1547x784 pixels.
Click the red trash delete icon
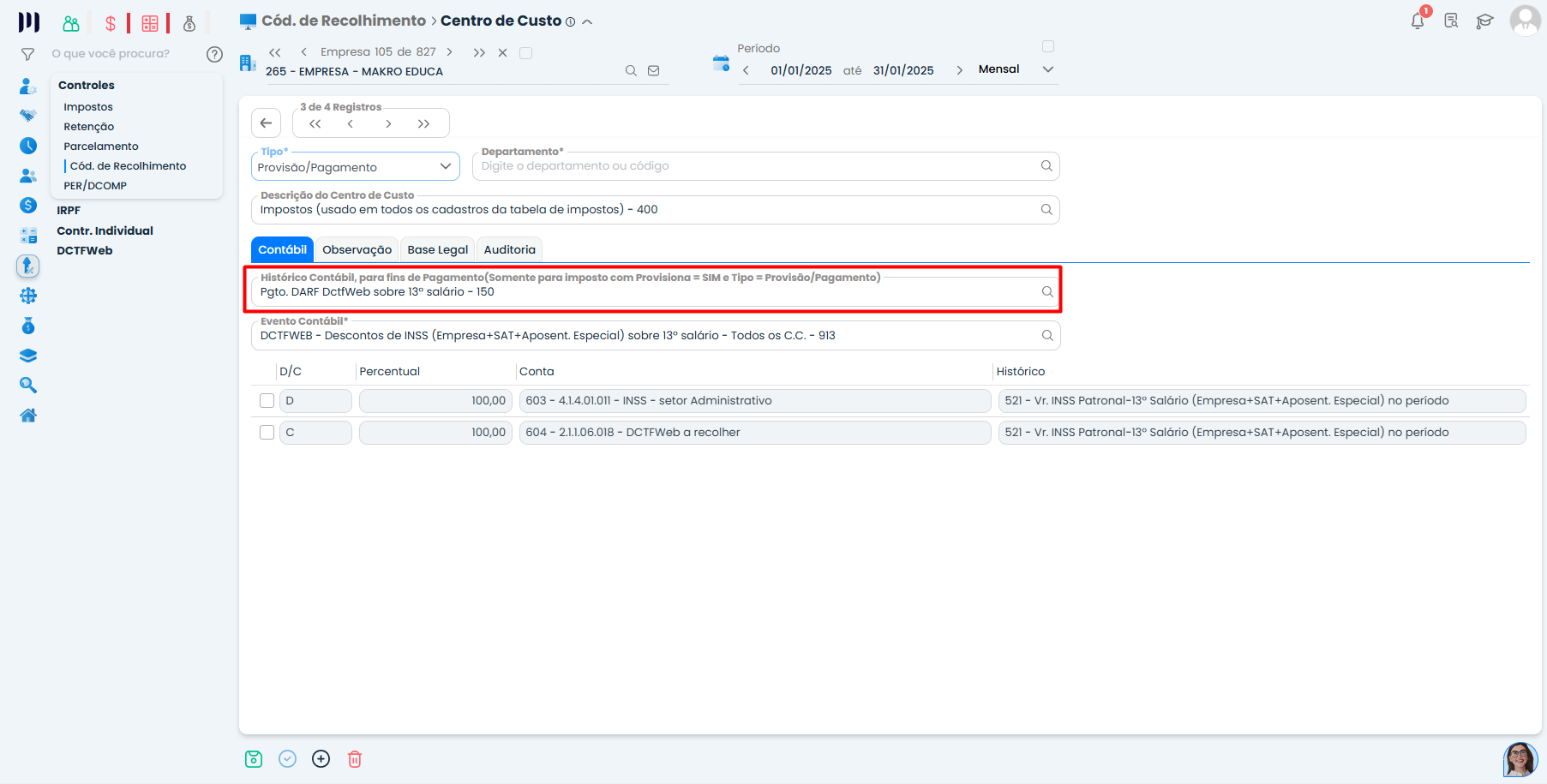(x=355, y=759)
